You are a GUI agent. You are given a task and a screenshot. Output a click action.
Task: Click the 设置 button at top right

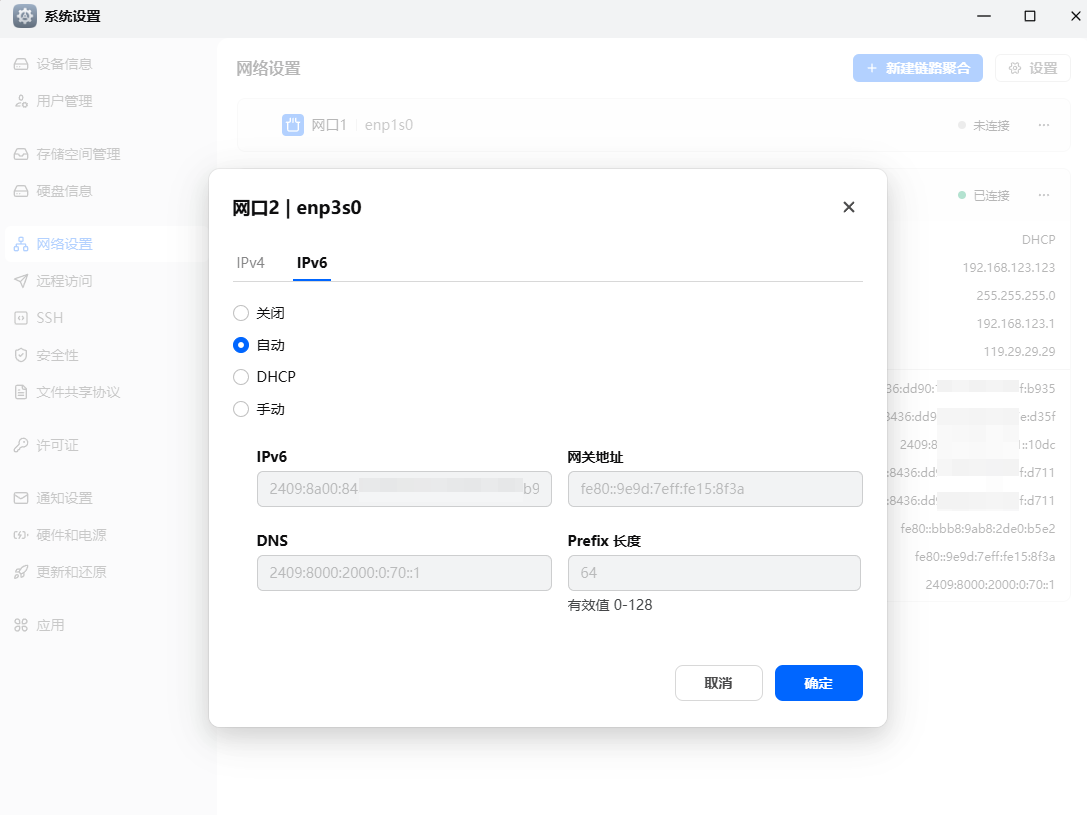[x=1033, y=68]
